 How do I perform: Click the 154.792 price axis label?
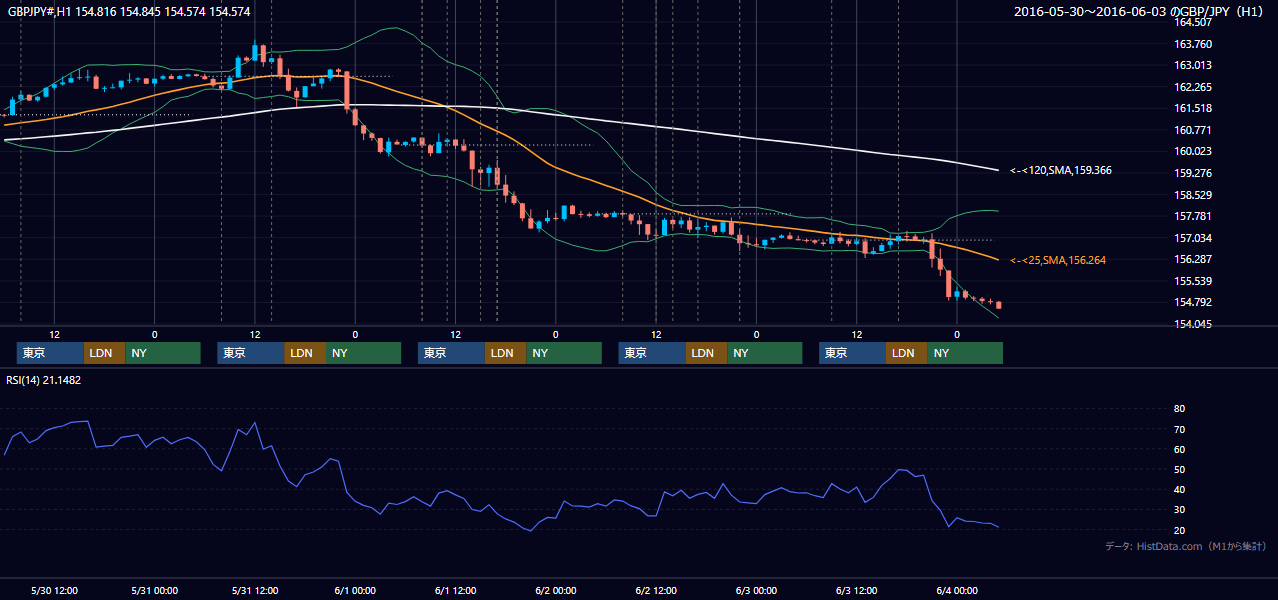[1192, 302]
